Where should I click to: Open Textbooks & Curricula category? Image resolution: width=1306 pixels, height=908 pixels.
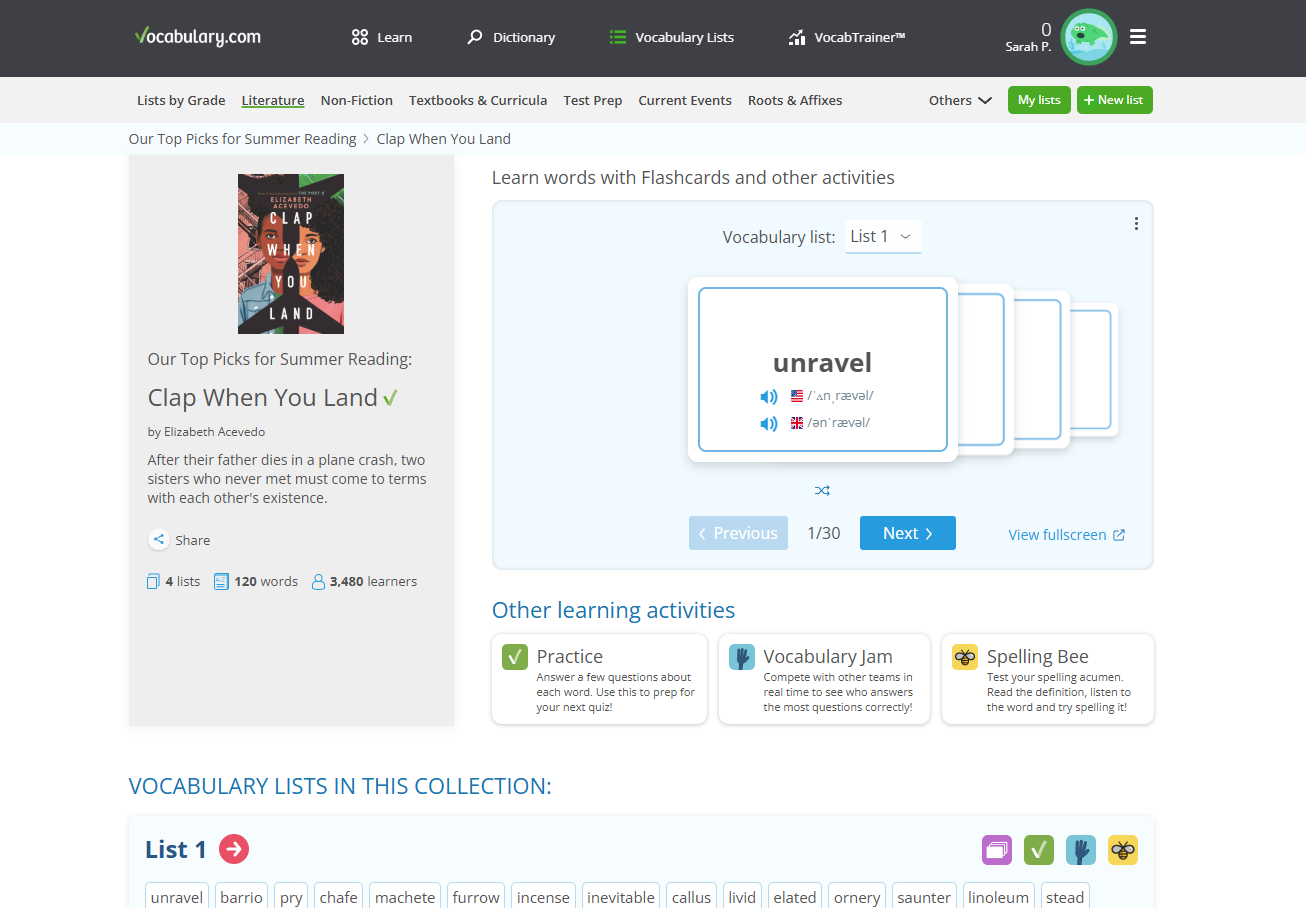click(478, 100)
